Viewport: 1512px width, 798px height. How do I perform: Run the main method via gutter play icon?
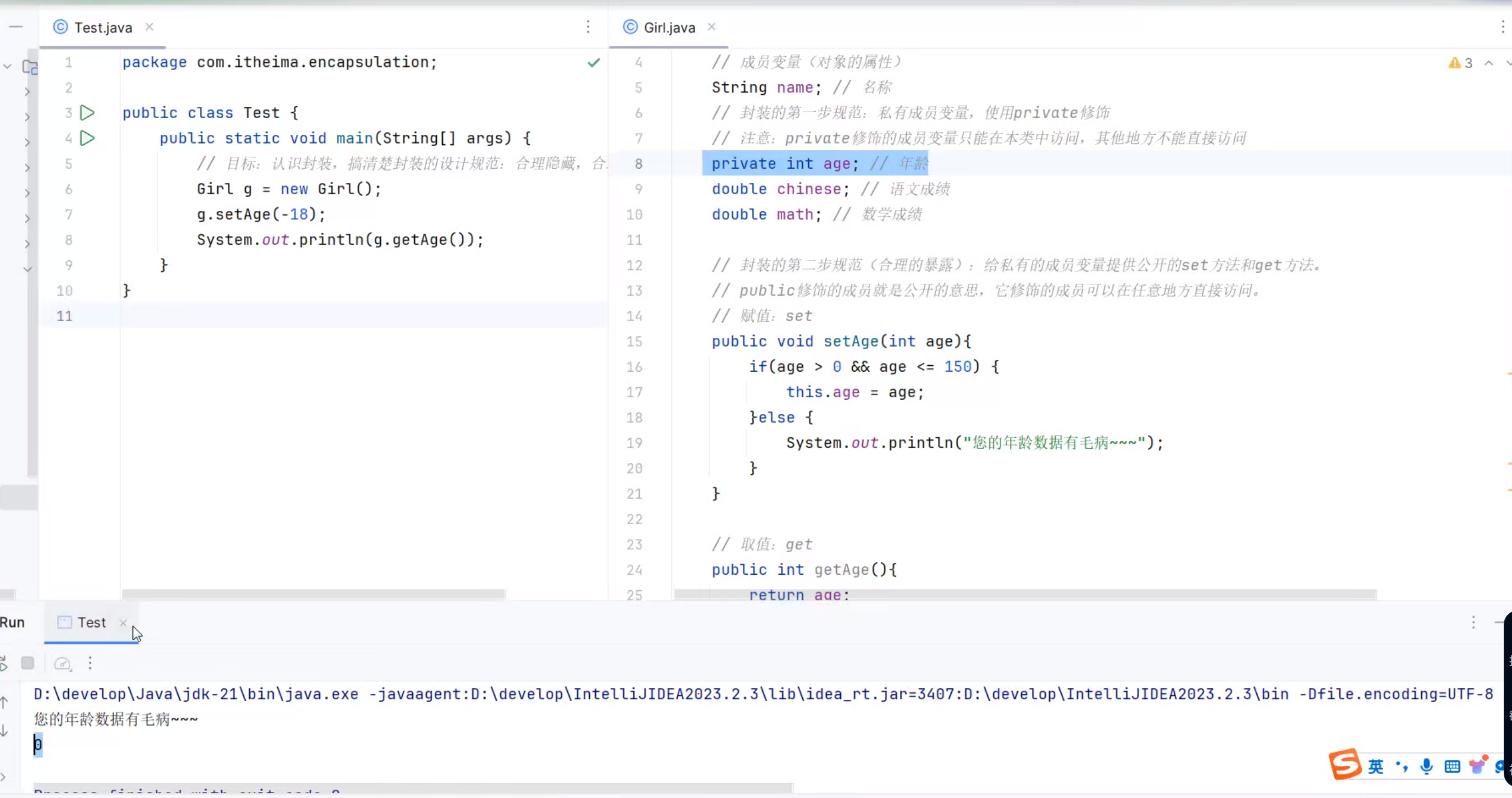[87, 138]
